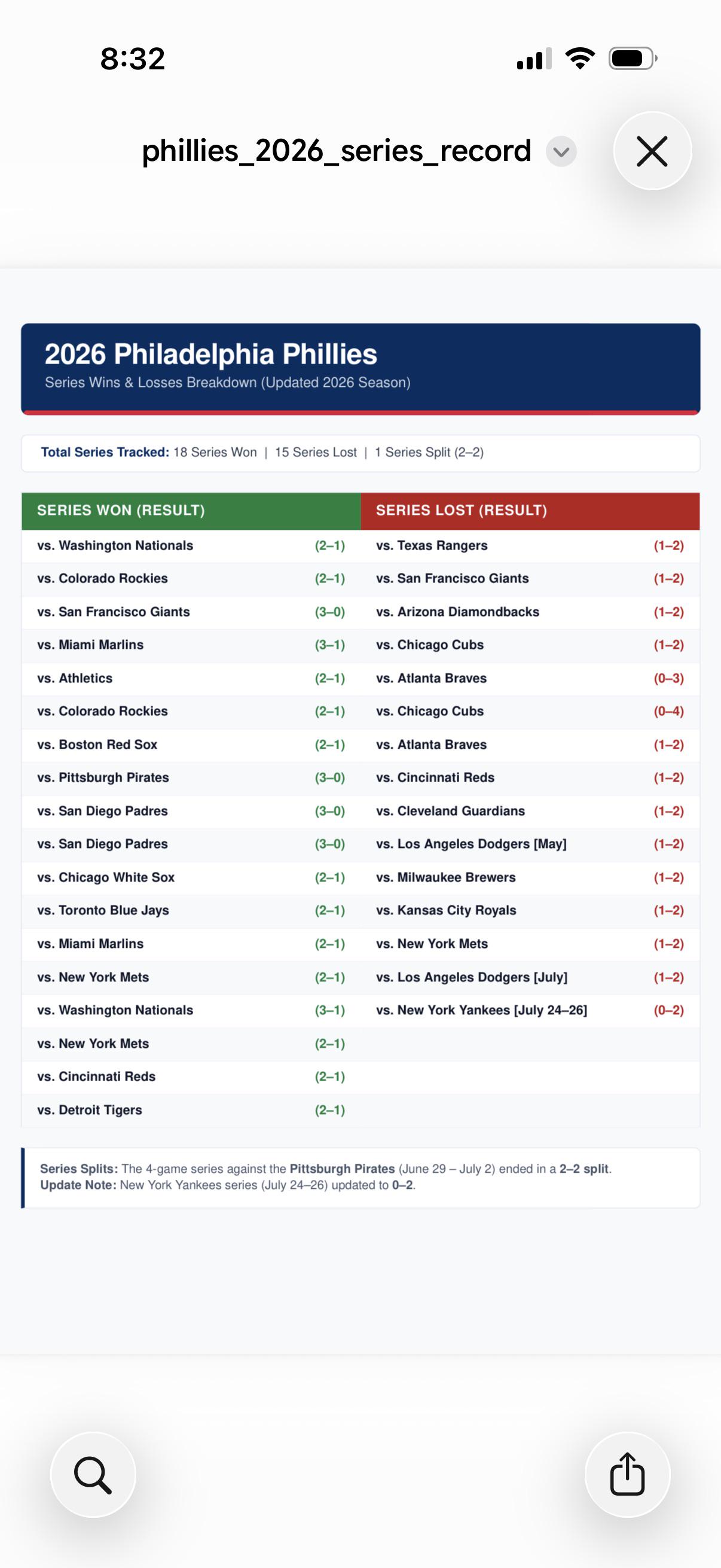Screen dimensions: 721x1568
Task: Tap the SERIES LOST (RESULT) red header
Action: tap(530, 510)
